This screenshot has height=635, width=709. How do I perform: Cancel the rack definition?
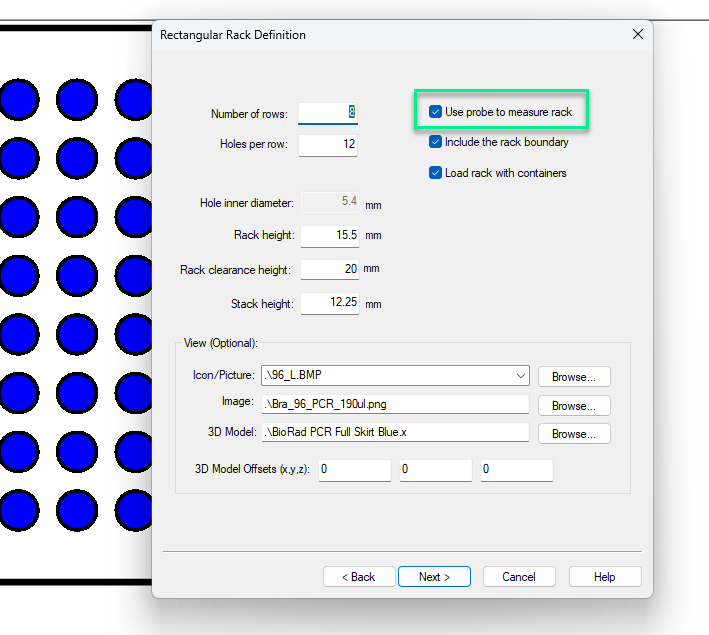pos(519,577)
